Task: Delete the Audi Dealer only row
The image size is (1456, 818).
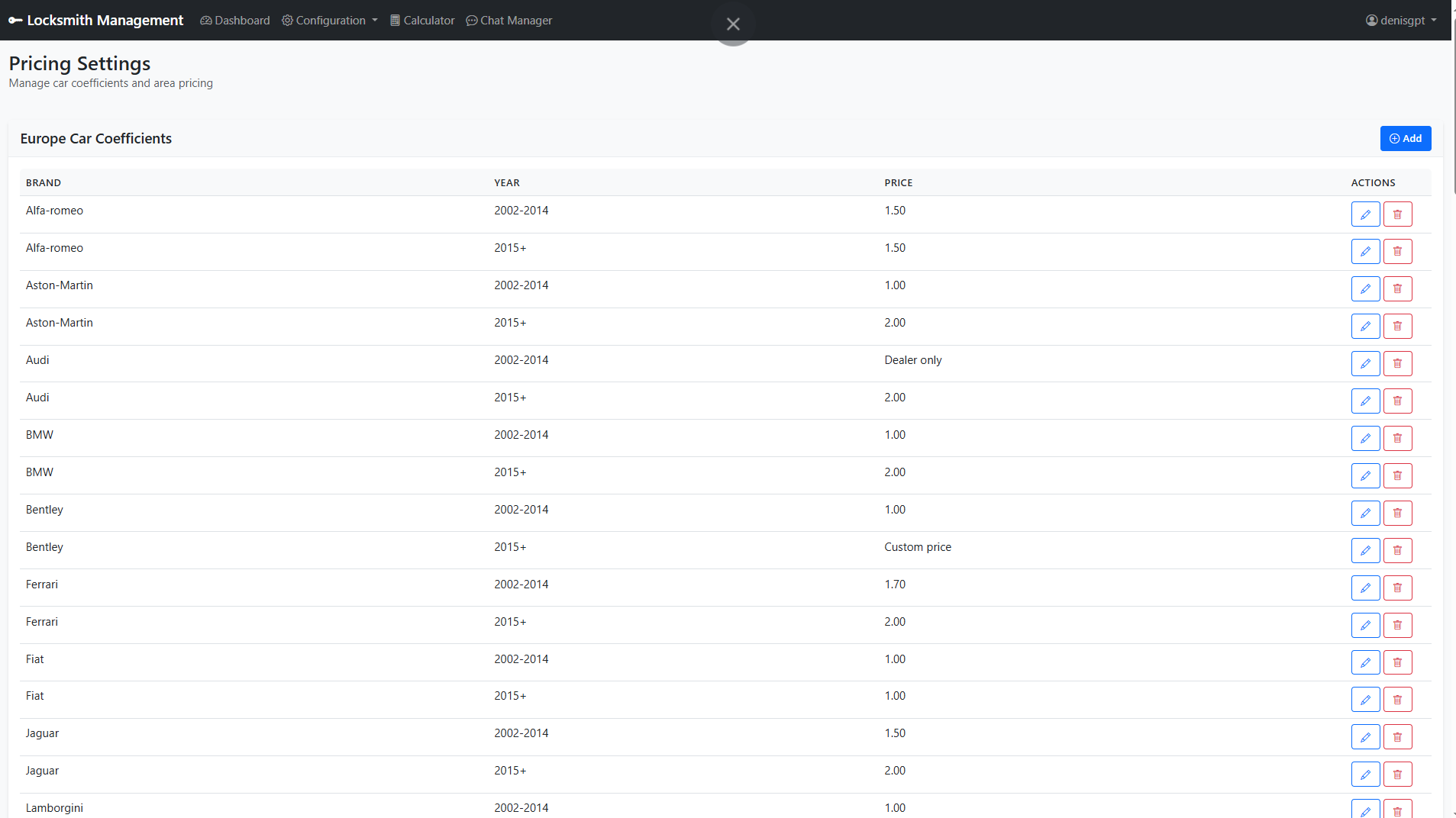Action: pyautogui.click(x=1397, y=364)
